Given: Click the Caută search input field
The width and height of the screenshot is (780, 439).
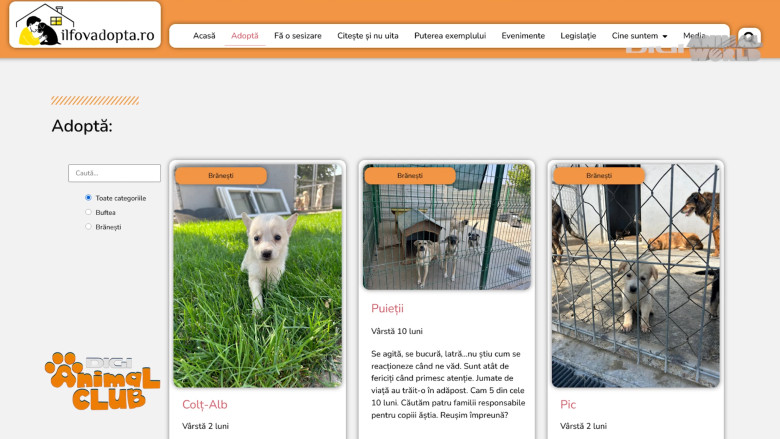Looking at the screenshot, I should pos(114,173).
